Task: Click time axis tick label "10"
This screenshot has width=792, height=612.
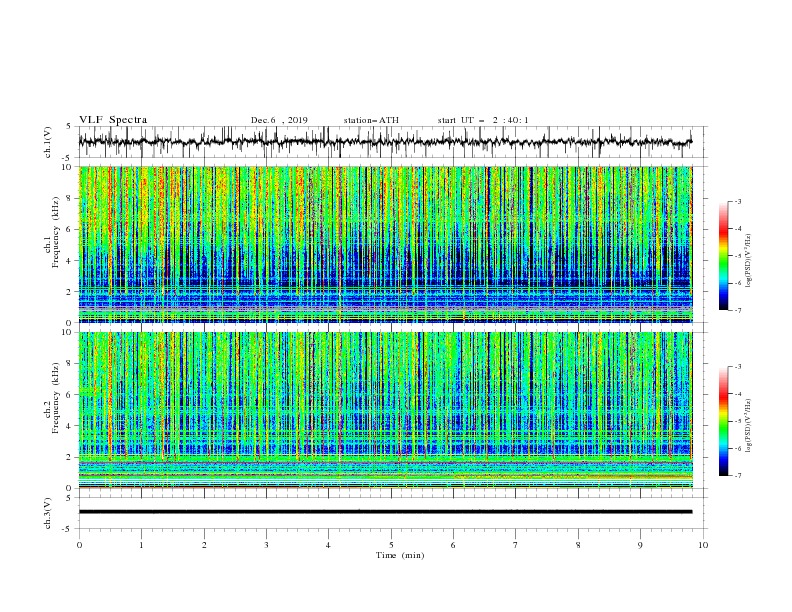Action: (x=703, y=545)
